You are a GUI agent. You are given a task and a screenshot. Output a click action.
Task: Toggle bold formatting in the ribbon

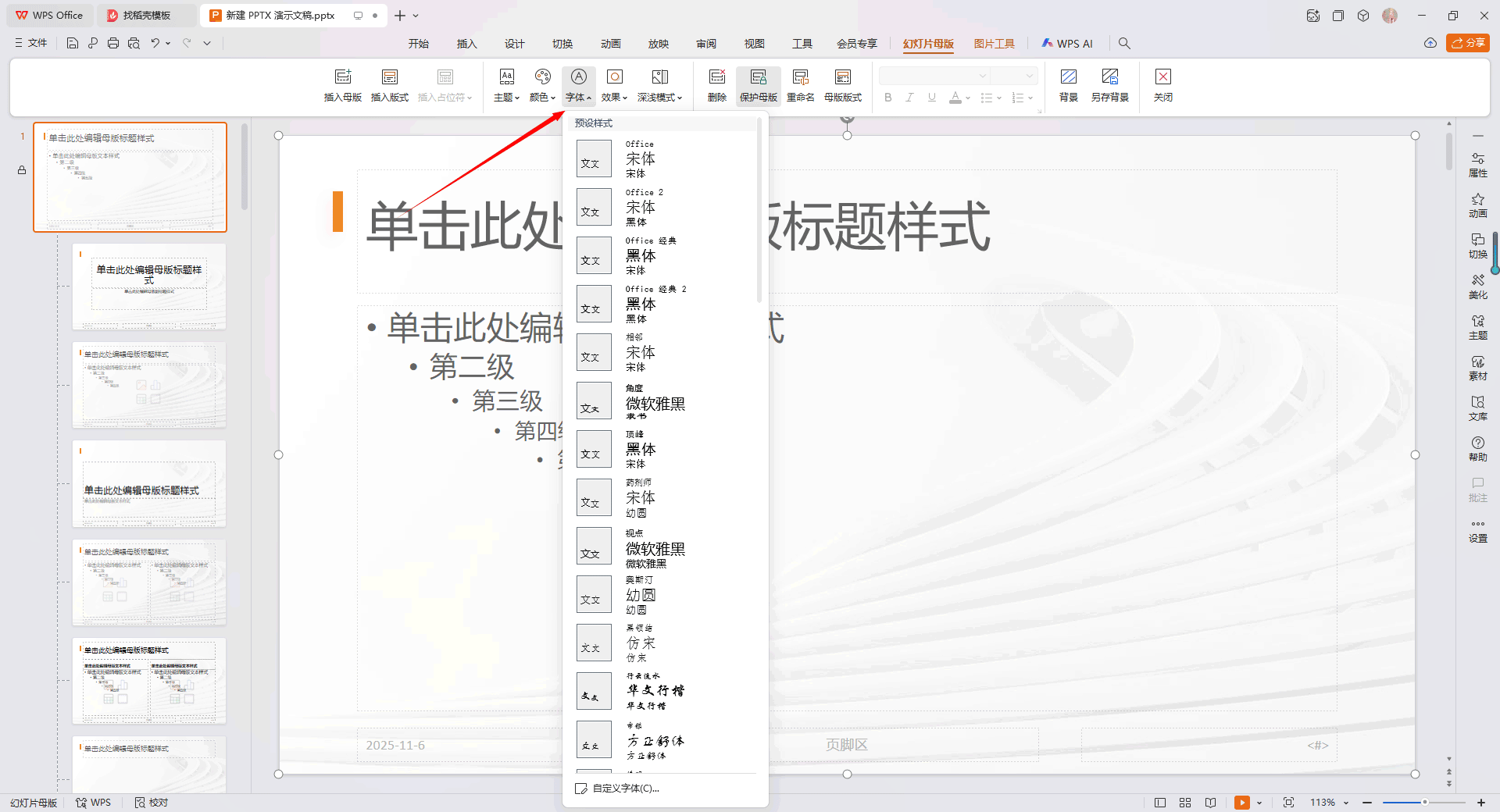click(x=887, y=97)
